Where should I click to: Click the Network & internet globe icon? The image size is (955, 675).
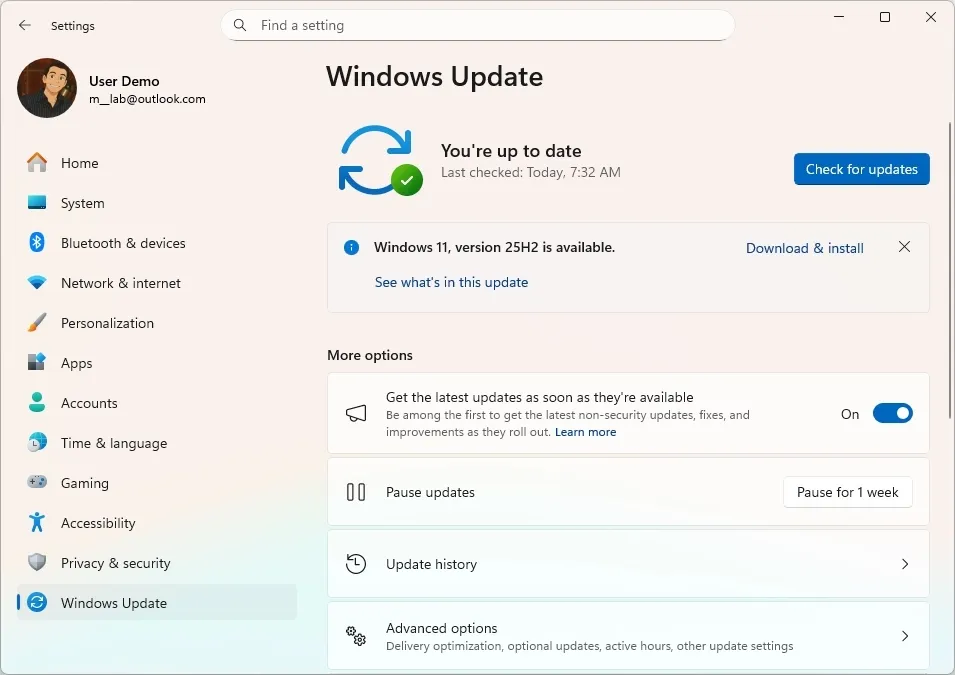tap(35, 283)
